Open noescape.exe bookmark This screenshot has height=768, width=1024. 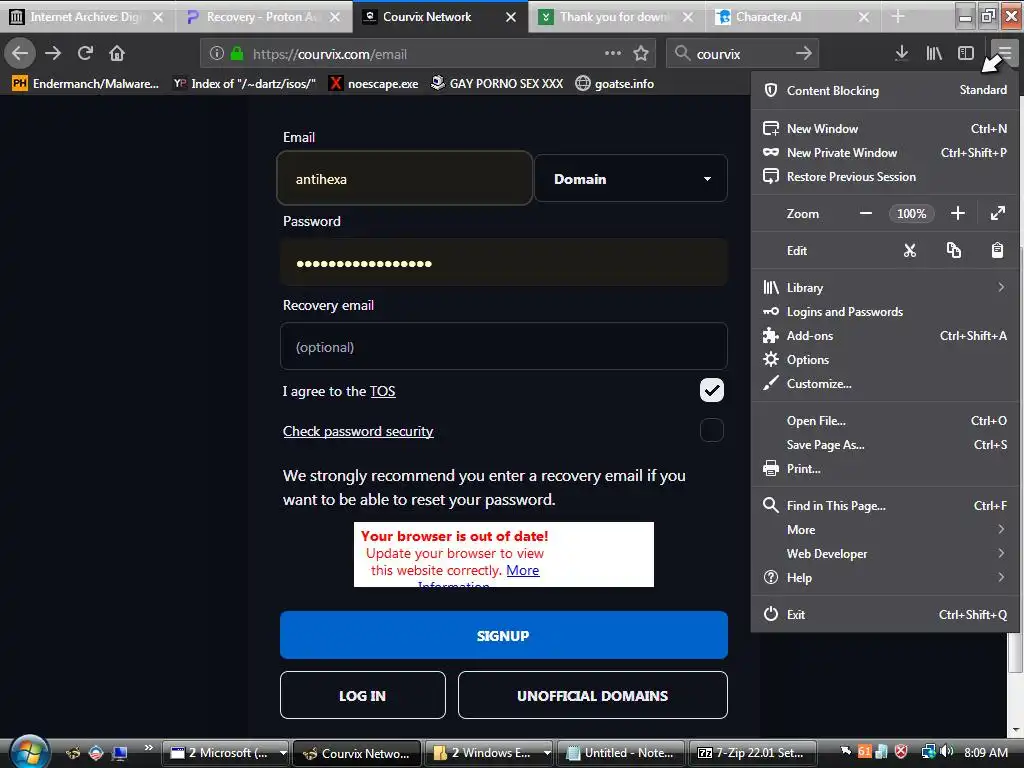click(374, 84)
